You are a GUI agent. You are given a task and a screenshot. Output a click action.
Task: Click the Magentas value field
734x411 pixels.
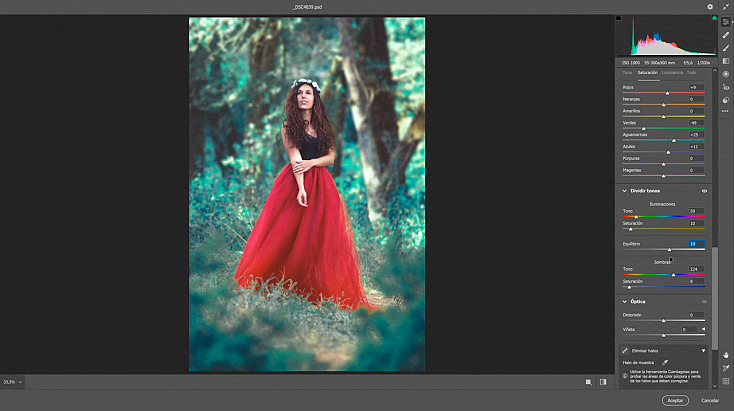point(696,170)
